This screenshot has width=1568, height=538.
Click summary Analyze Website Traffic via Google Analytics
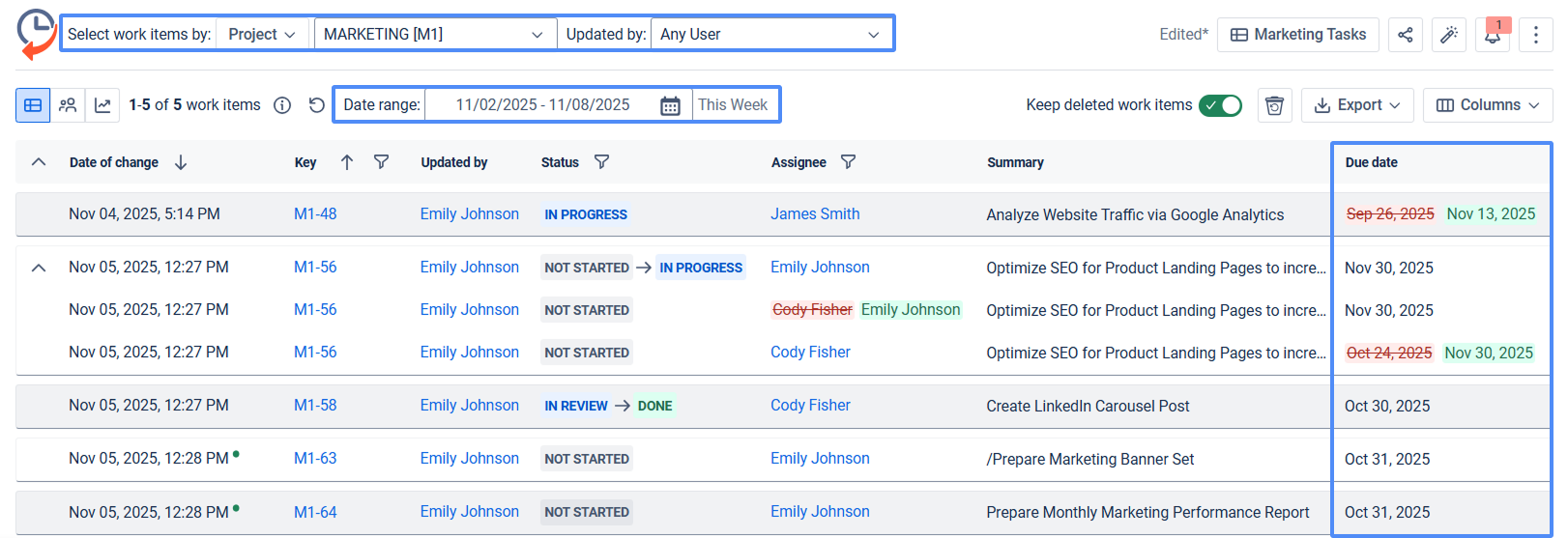[x=1135, y=214]
